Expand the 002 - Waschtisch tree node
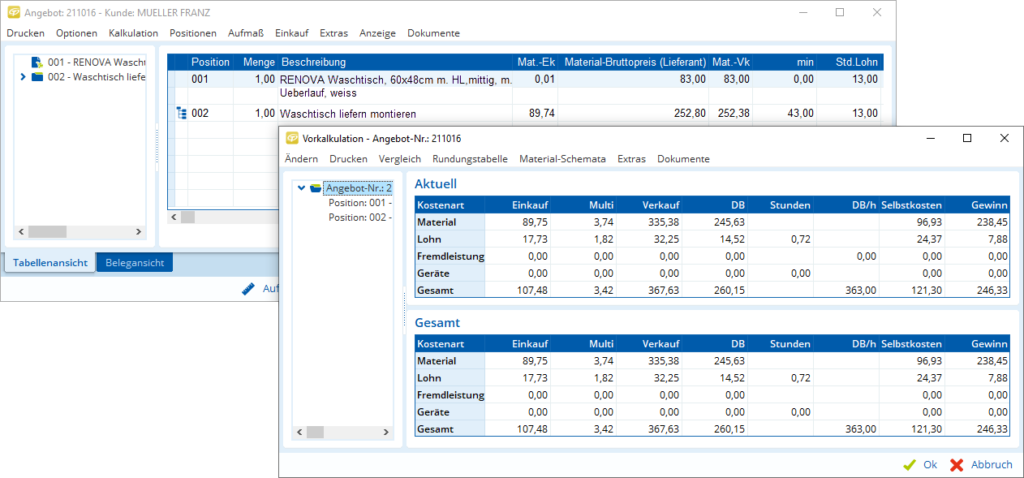Screen dimensions: 1024x478 22,77
